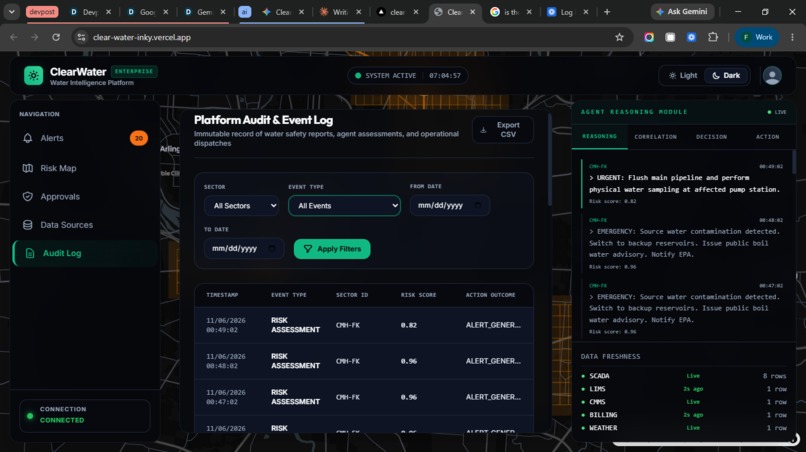
Task: Open the browser extensions puzzle icon
Action: pos(713,37)
